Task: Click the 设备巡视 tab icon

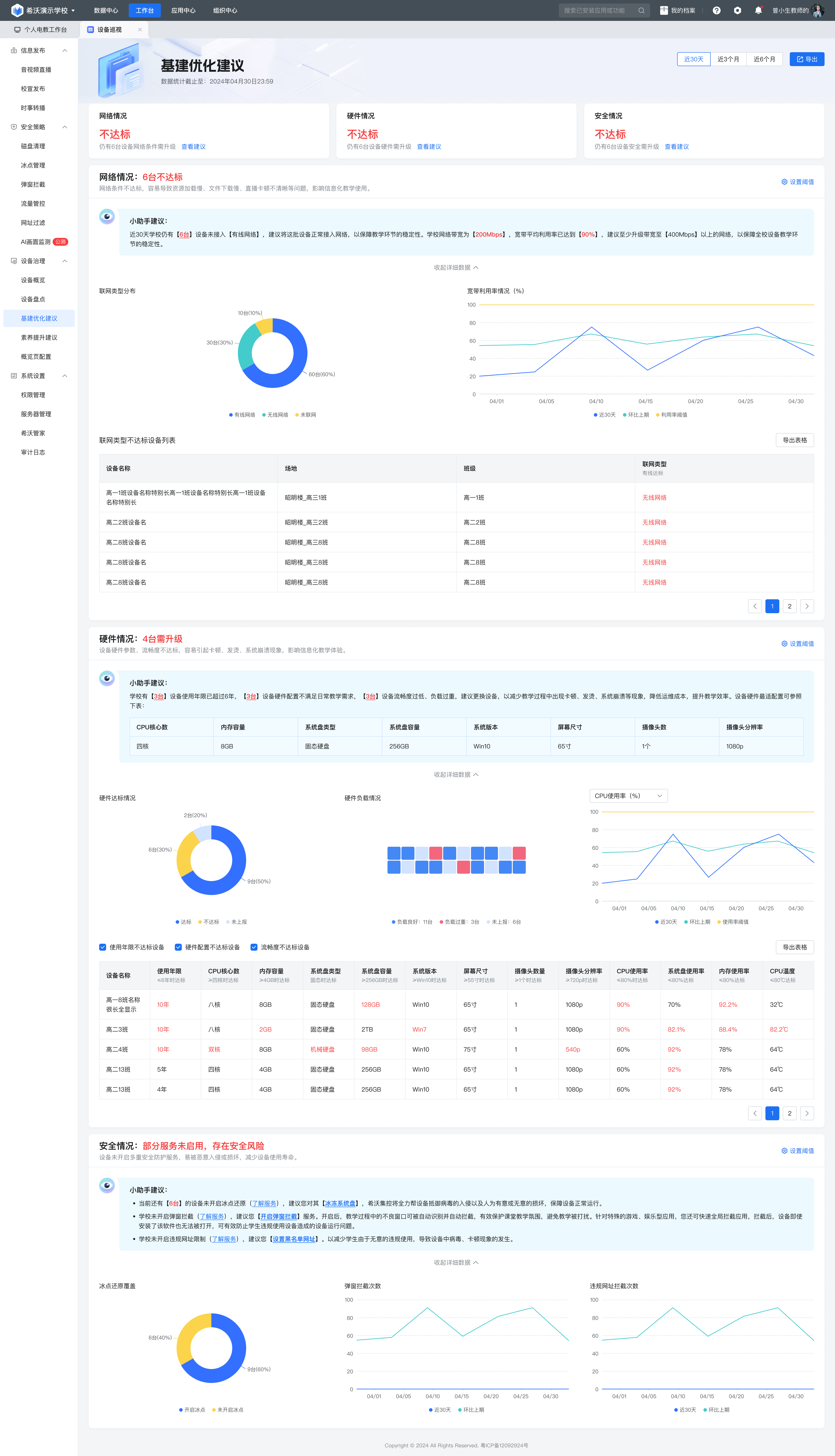Action: [x=91, y=30]
